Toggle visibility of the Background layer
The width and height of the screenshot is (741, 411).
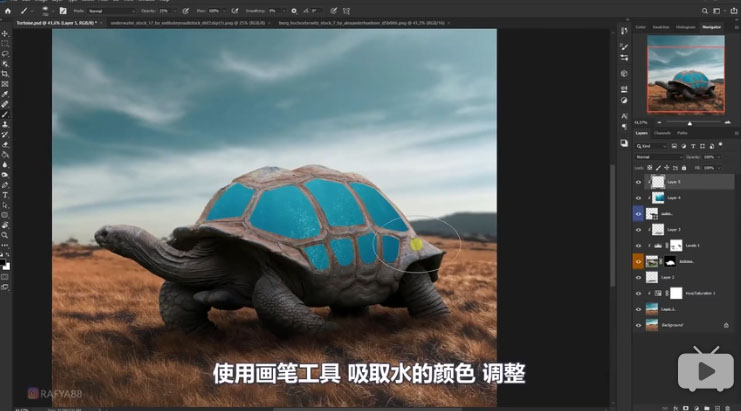click(639, 325)
